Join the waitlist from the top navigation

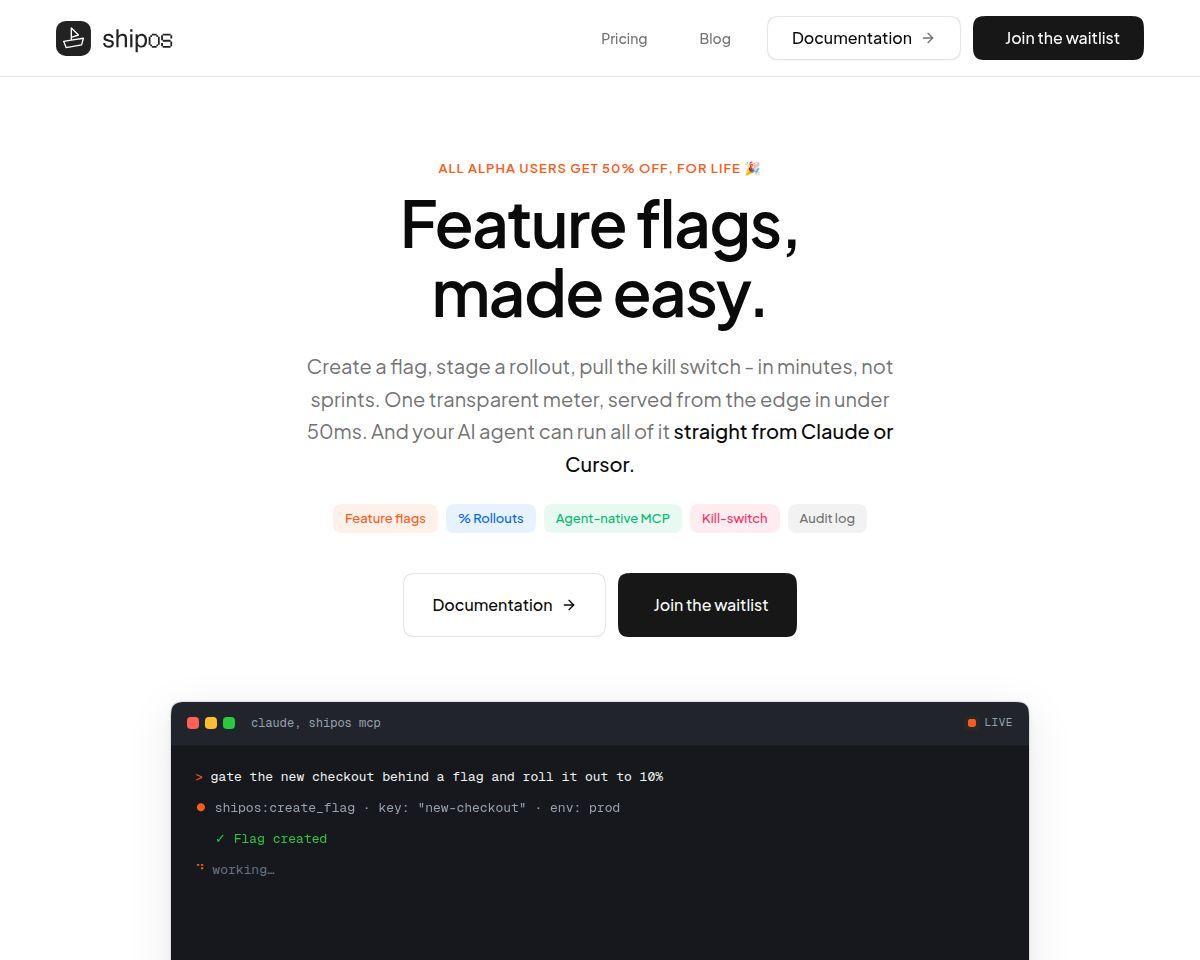[x=1058, y=38]
